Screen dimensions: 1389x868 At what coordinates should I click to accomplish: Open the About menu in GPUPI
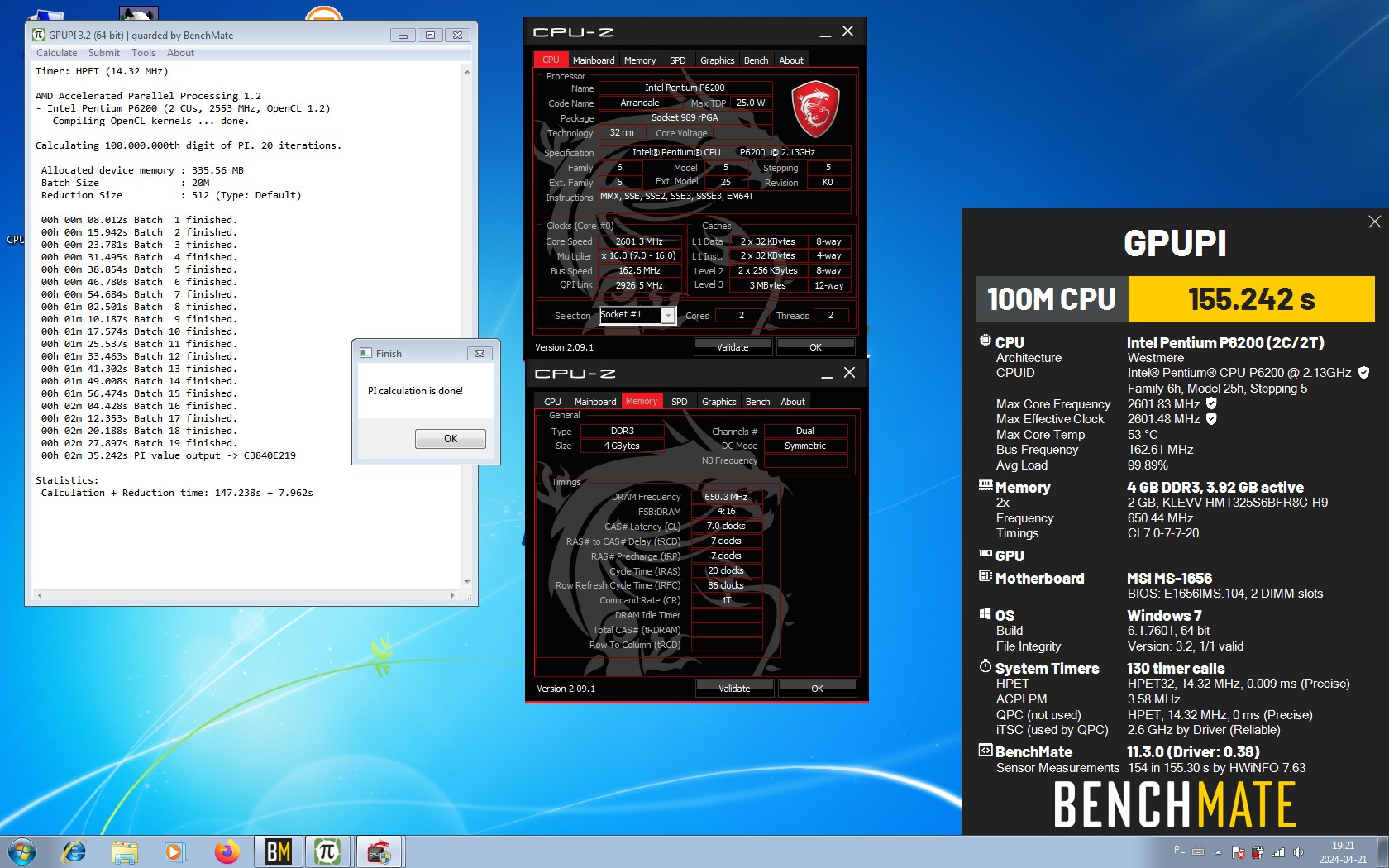point(180,53)
